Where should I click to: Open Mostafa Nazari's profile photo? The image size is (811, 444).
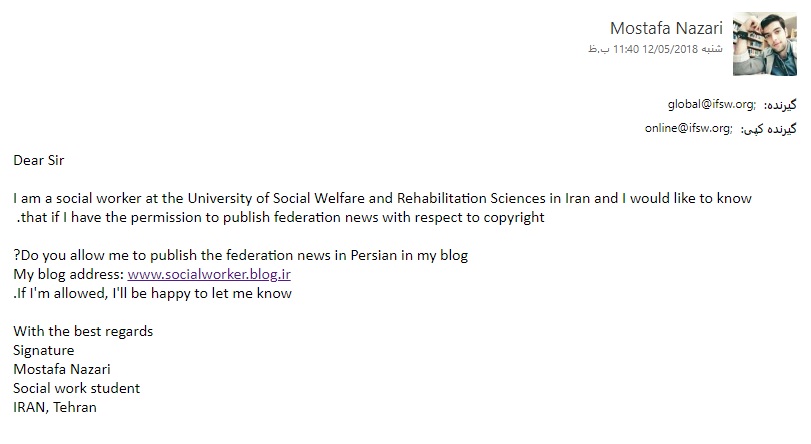(x=764, y=44)
